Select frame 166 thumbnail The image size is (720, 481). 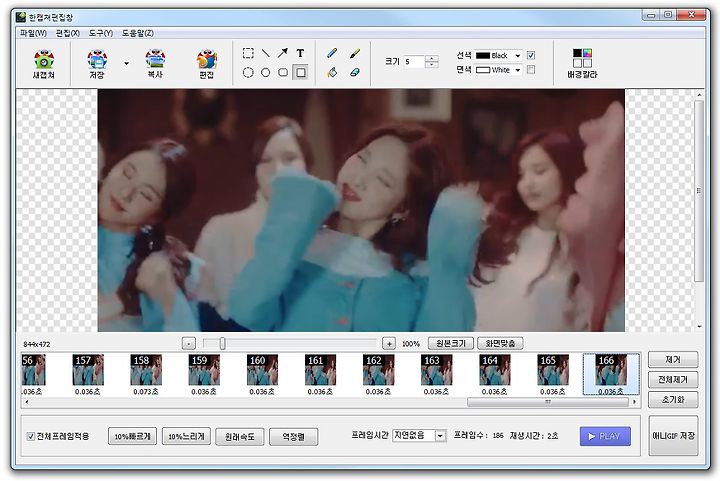point(611,375)
